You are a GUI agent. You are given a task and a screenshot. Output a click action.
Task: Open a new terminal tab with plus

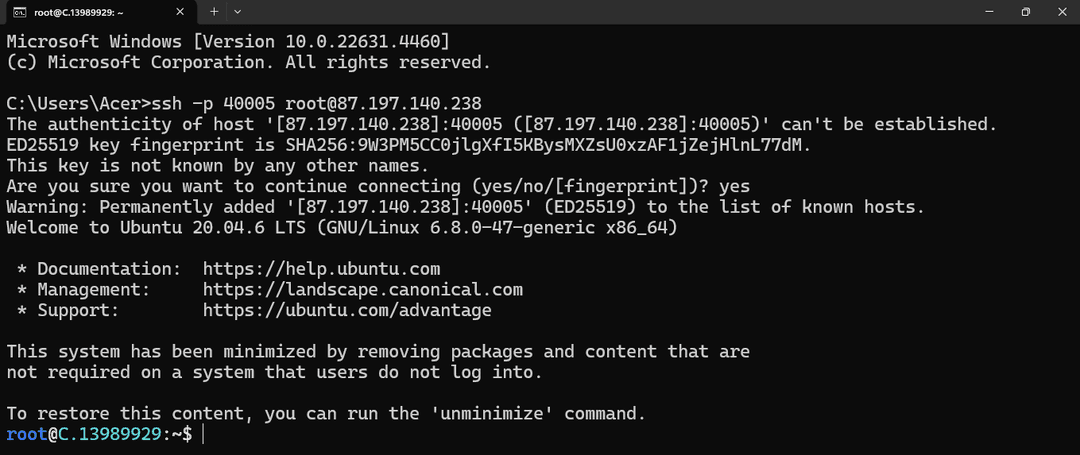click(214, 12)
